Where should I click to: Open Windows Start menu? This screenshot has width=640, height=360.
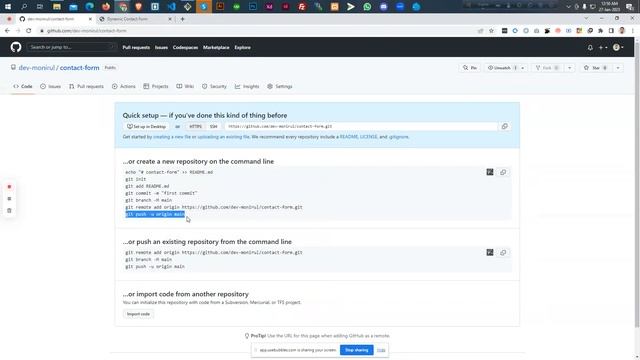[x=8, y=7]
